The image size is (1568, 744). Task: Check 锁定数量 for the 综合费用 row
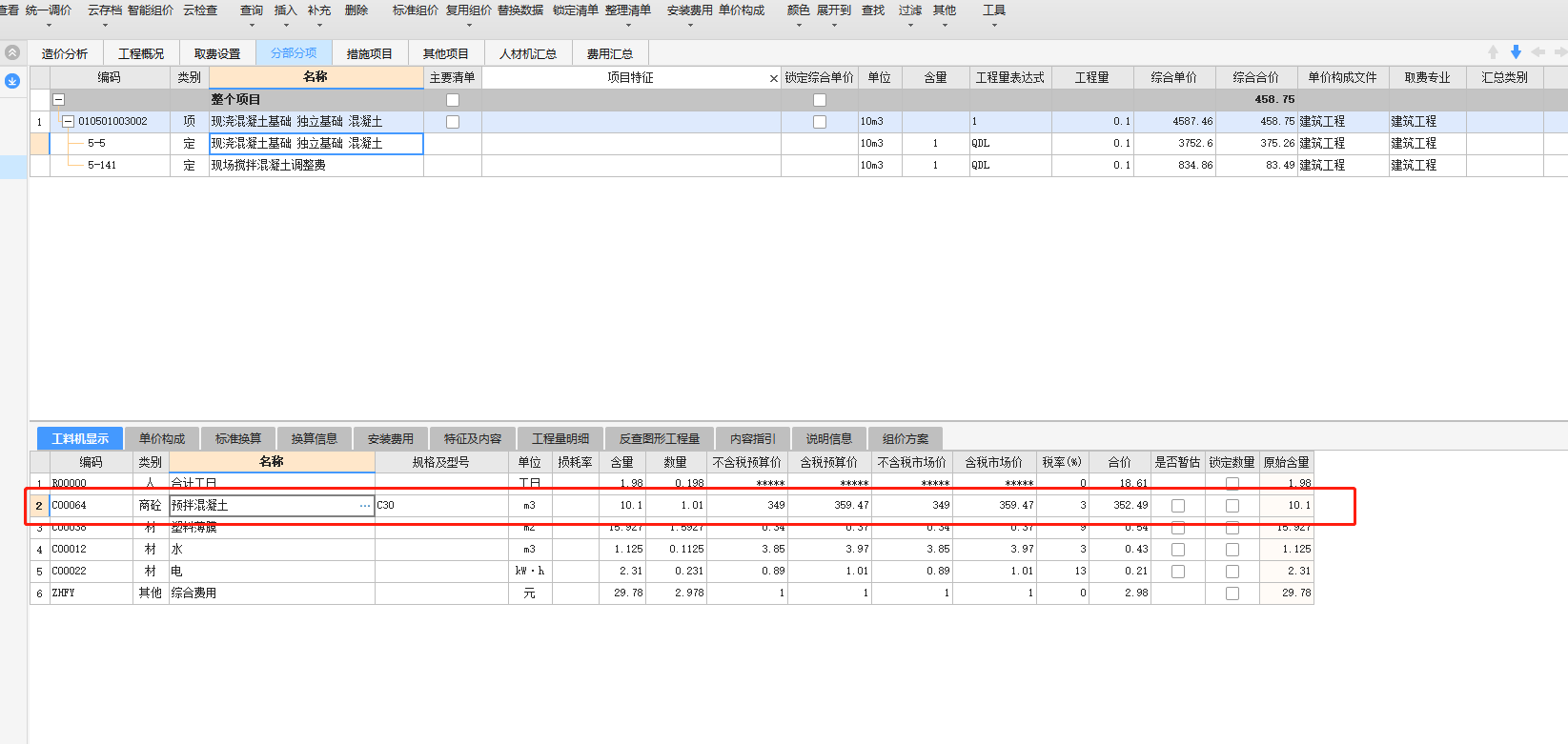click(1232, 593)
